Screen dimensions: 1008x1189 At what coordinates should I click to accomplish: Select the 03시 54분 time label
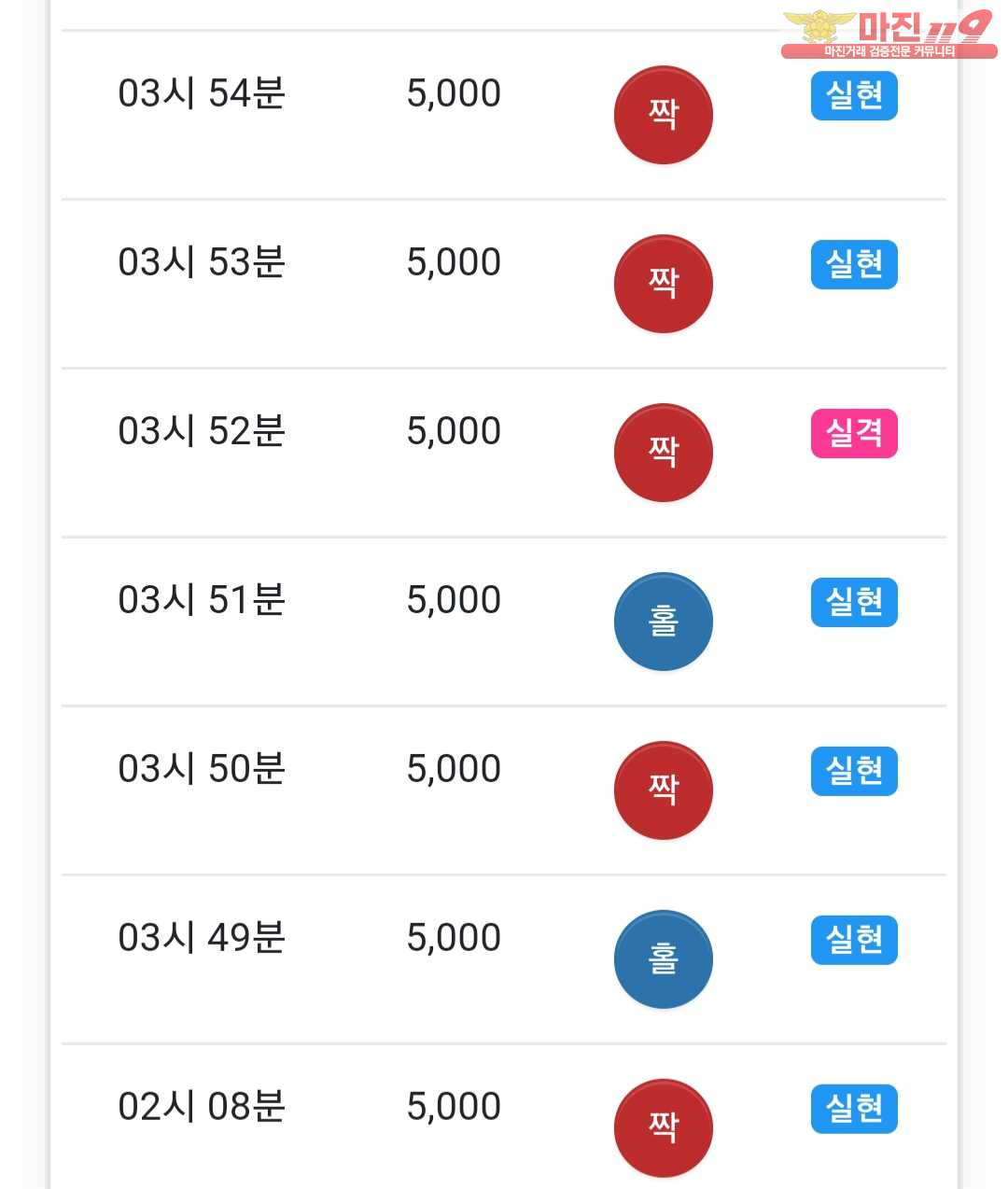[x=202, y=93]
